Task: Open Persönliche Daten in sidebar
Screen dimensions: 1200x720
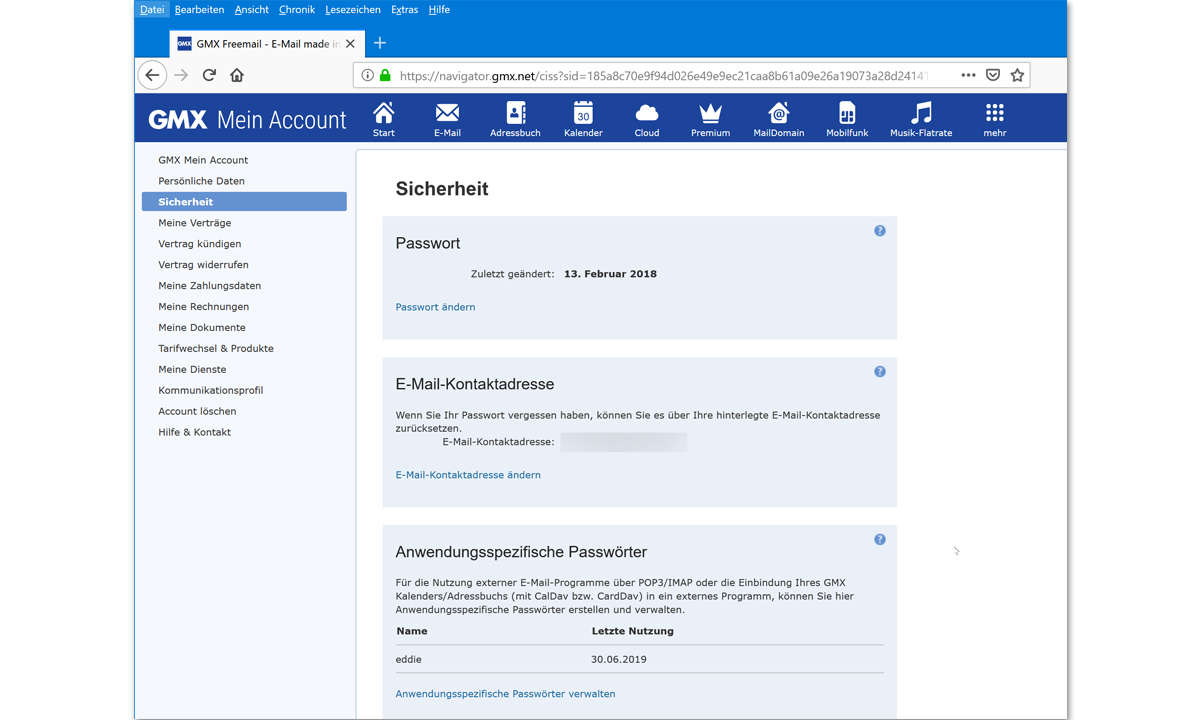Action: (201, 181)
